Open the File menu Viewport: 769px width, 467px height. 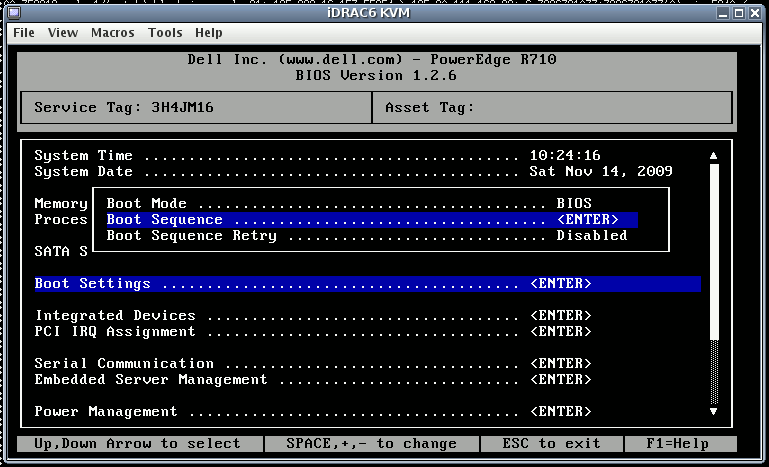coord(24,33)
